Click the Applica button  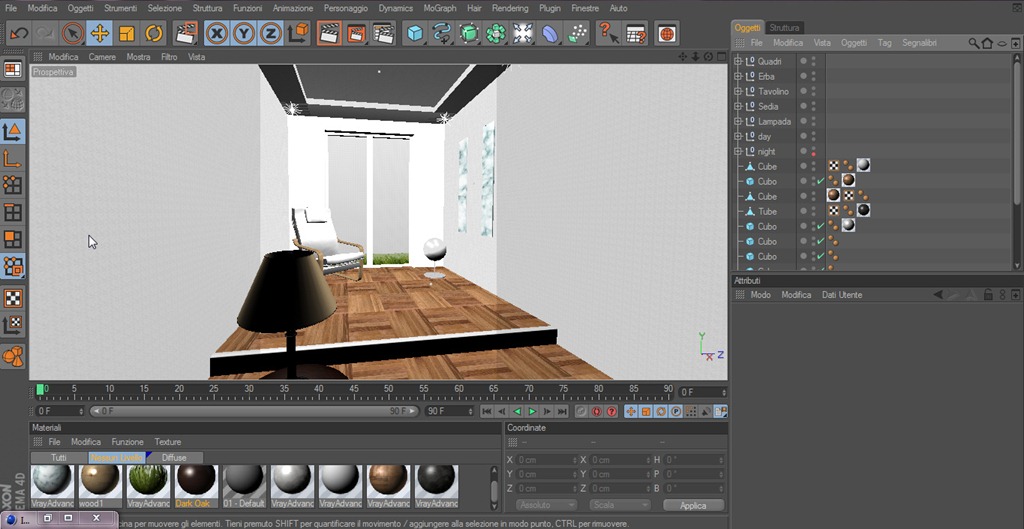tap(694, 505)
